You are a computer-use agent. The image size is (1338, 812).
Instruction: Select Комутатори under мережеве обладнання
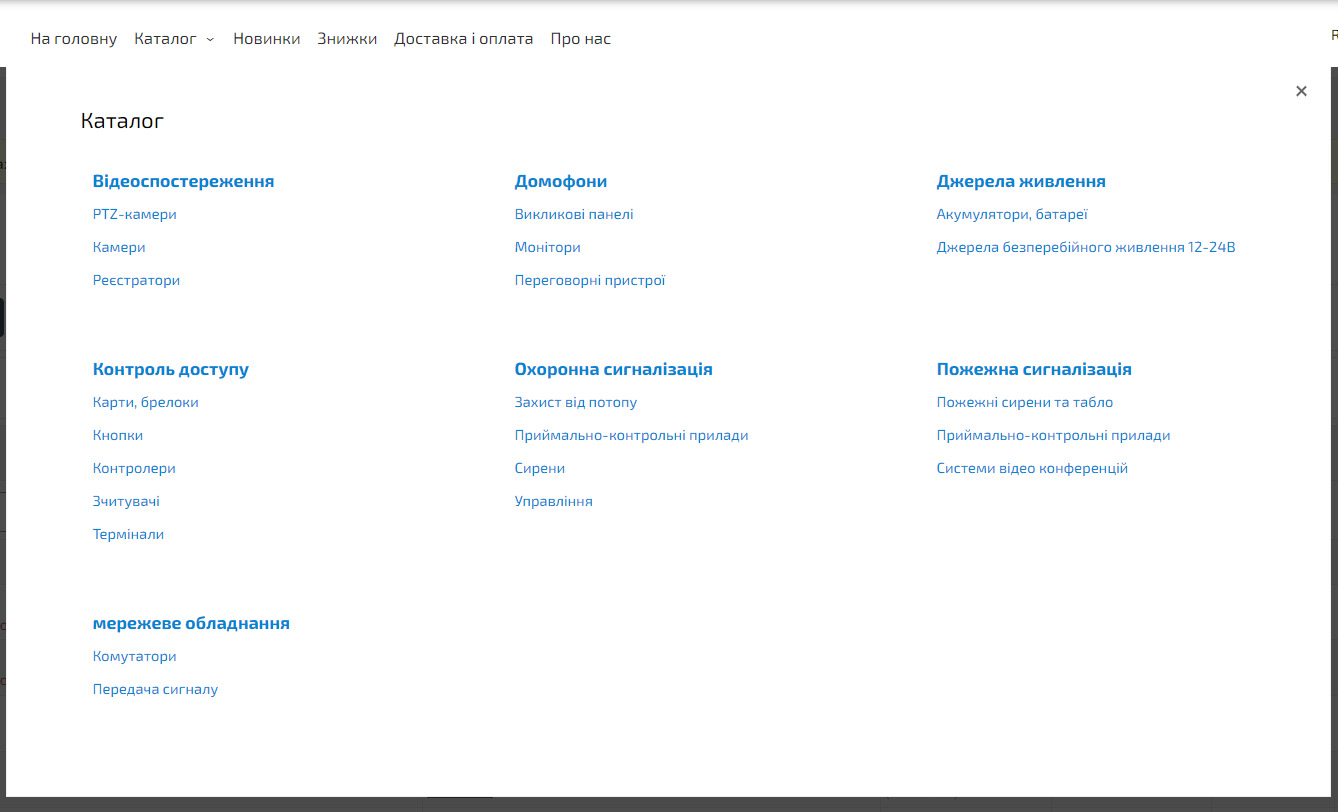(134, 656)
